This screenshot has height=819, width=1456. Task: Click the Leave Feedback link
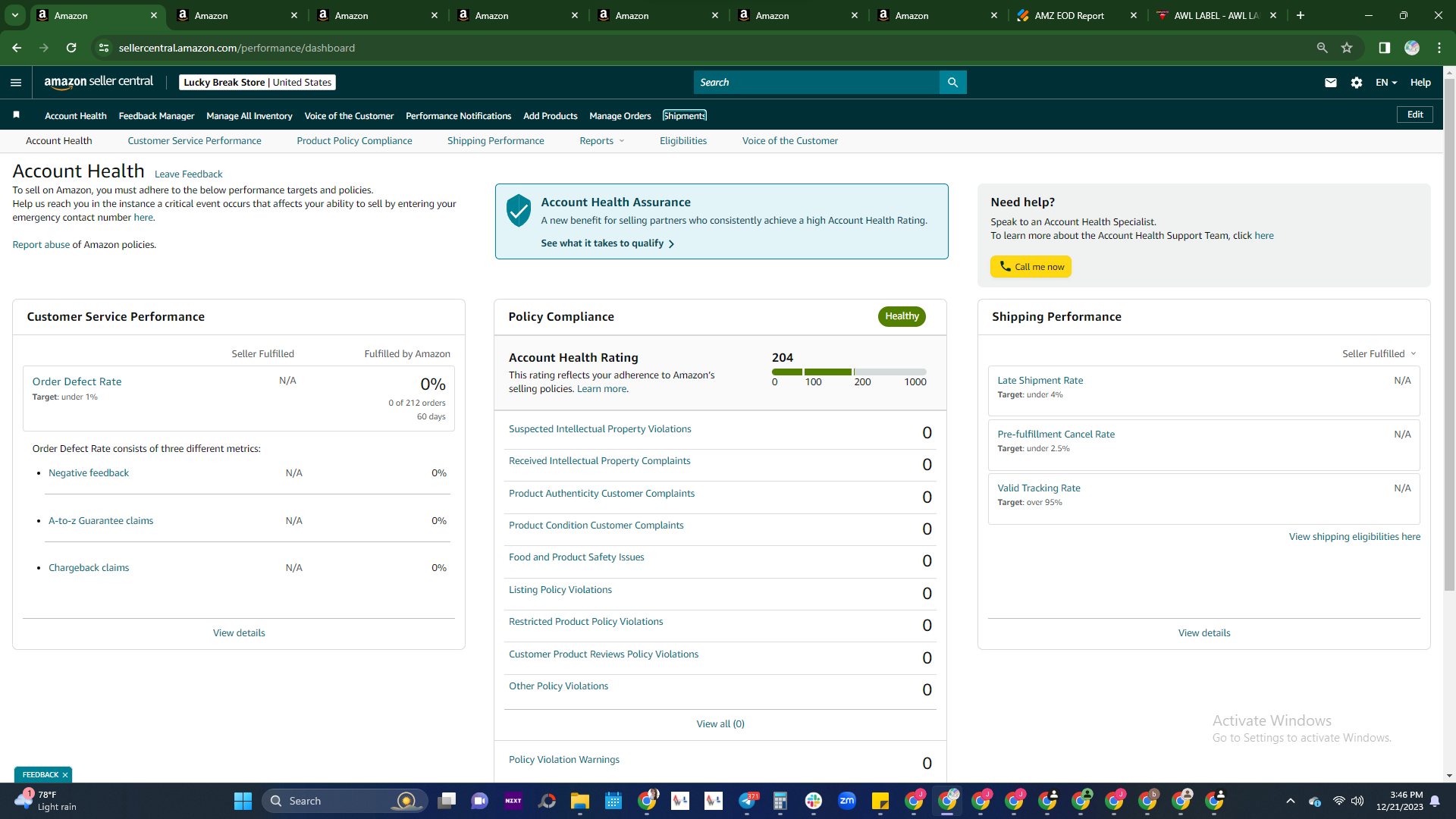tap(188, 174)
